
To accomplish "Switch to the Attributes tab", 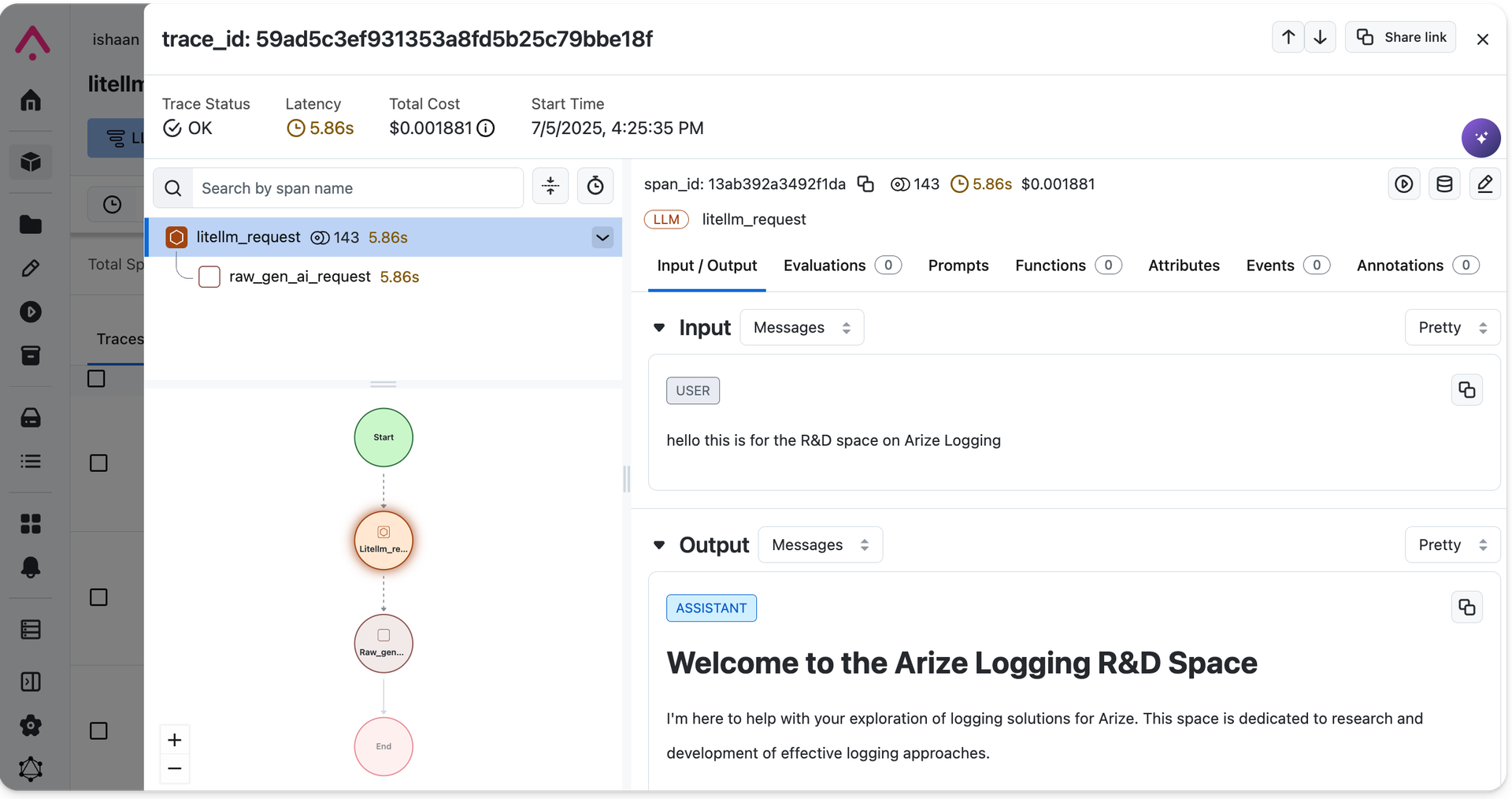I will click(x=1184, y=266).
